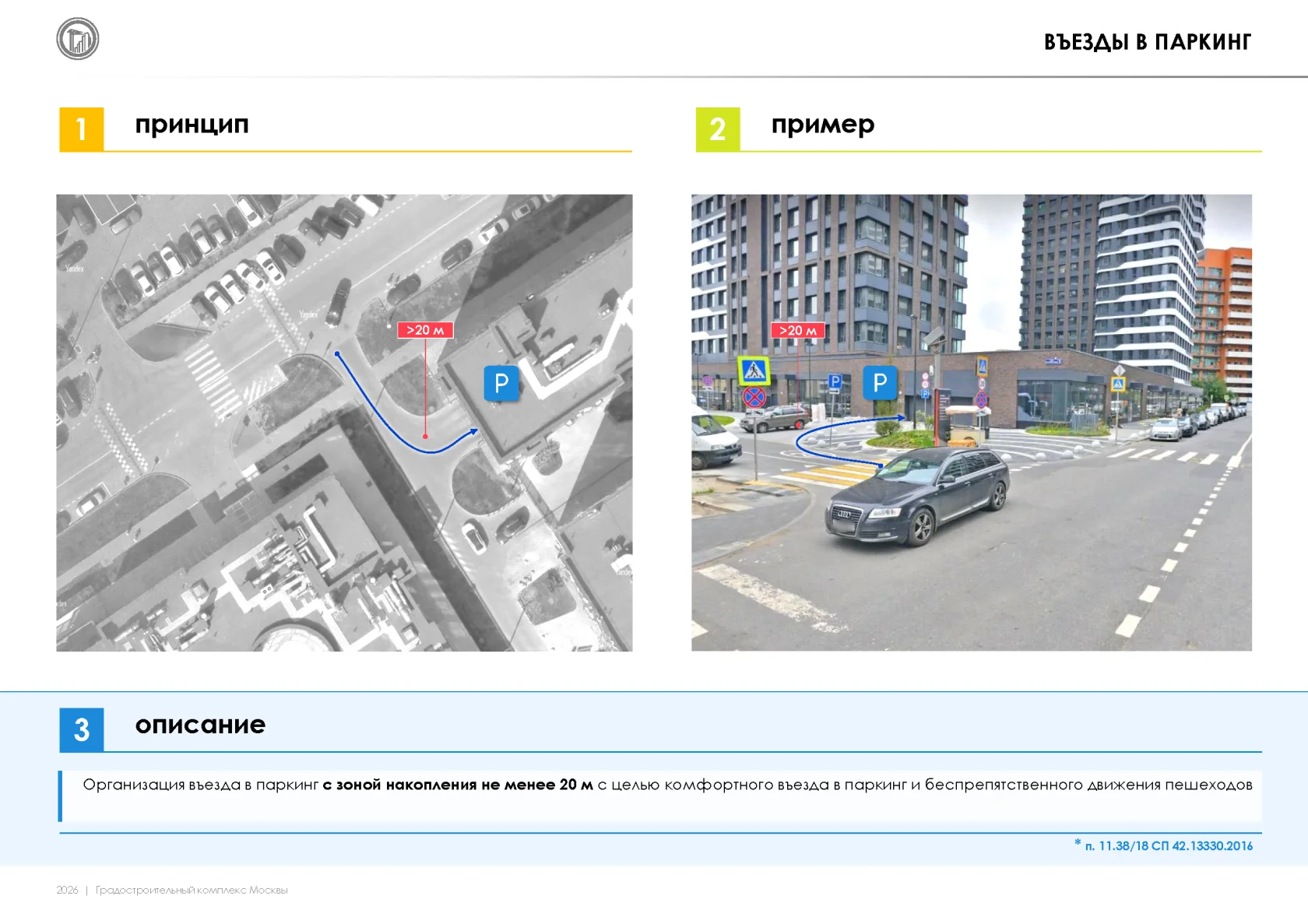Click the footer 'Градостроительный комплекс Москвы'
Image resolution: width=1308 pixels, height=924 pixels.
pyautogui.click(x=192, y=890)
